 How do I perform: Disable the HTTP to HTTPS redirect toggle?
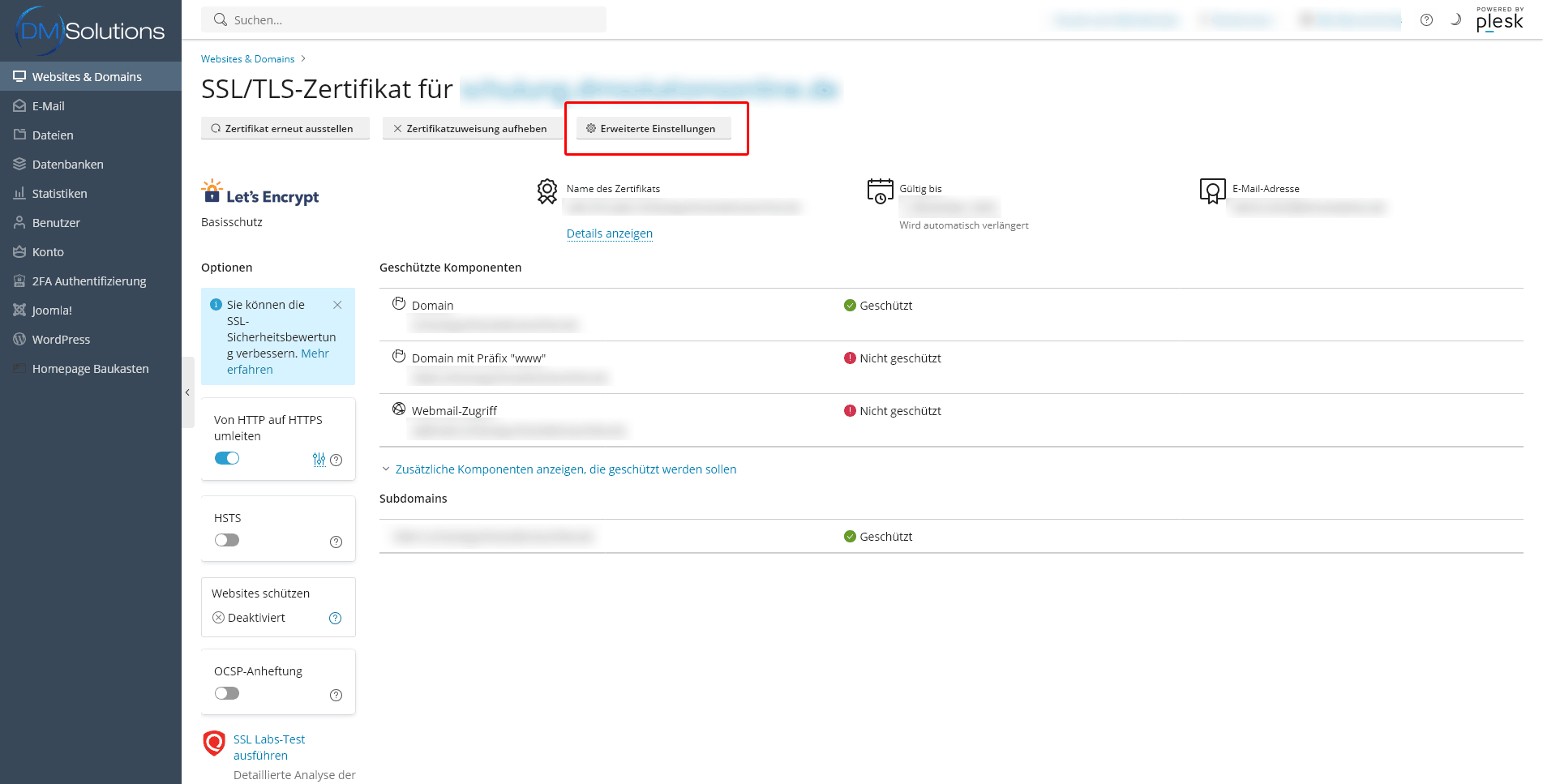tap(227, 458)
